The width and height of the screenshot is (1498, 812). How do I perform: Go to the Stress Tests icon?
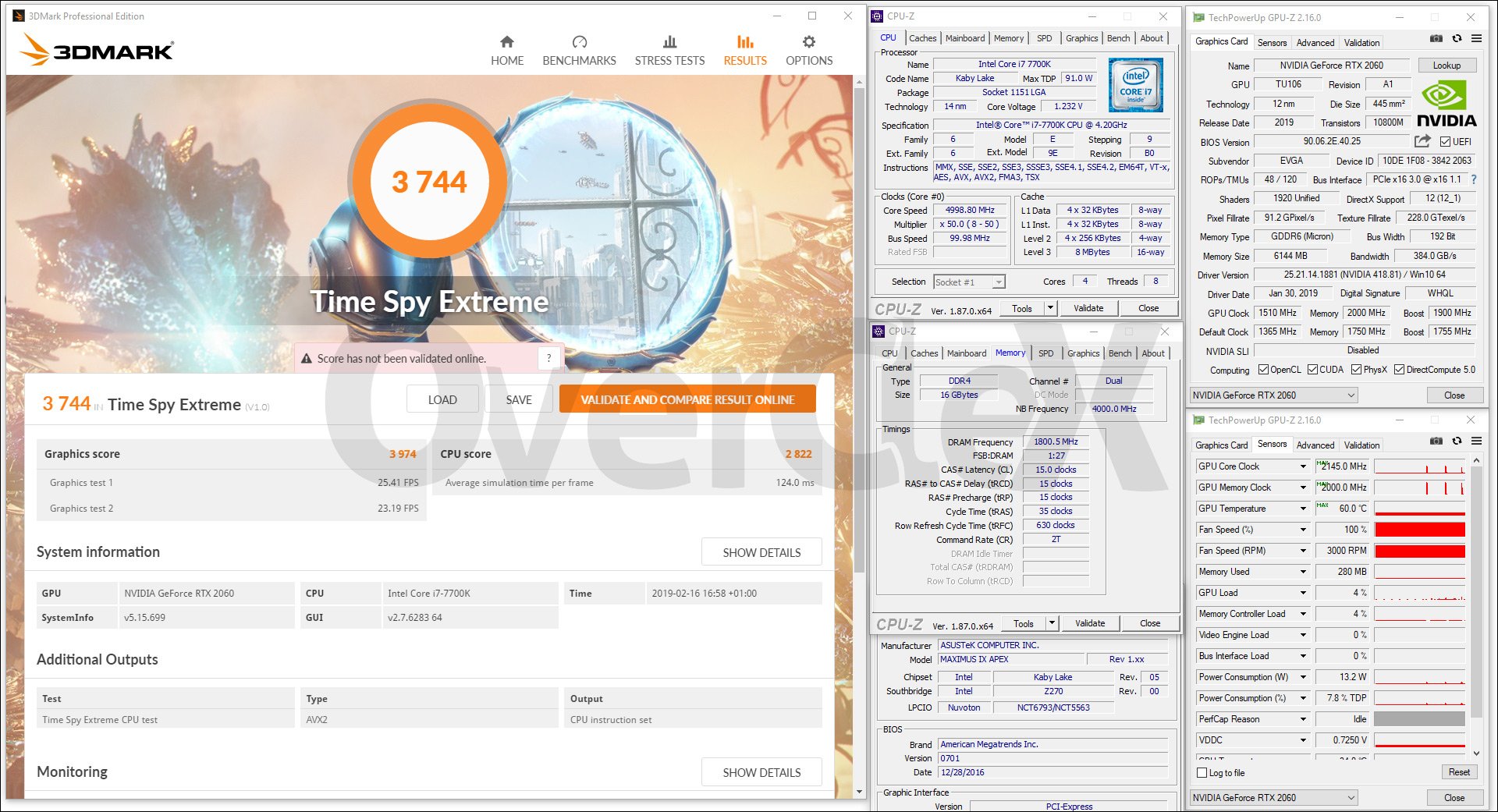[669, 42]
